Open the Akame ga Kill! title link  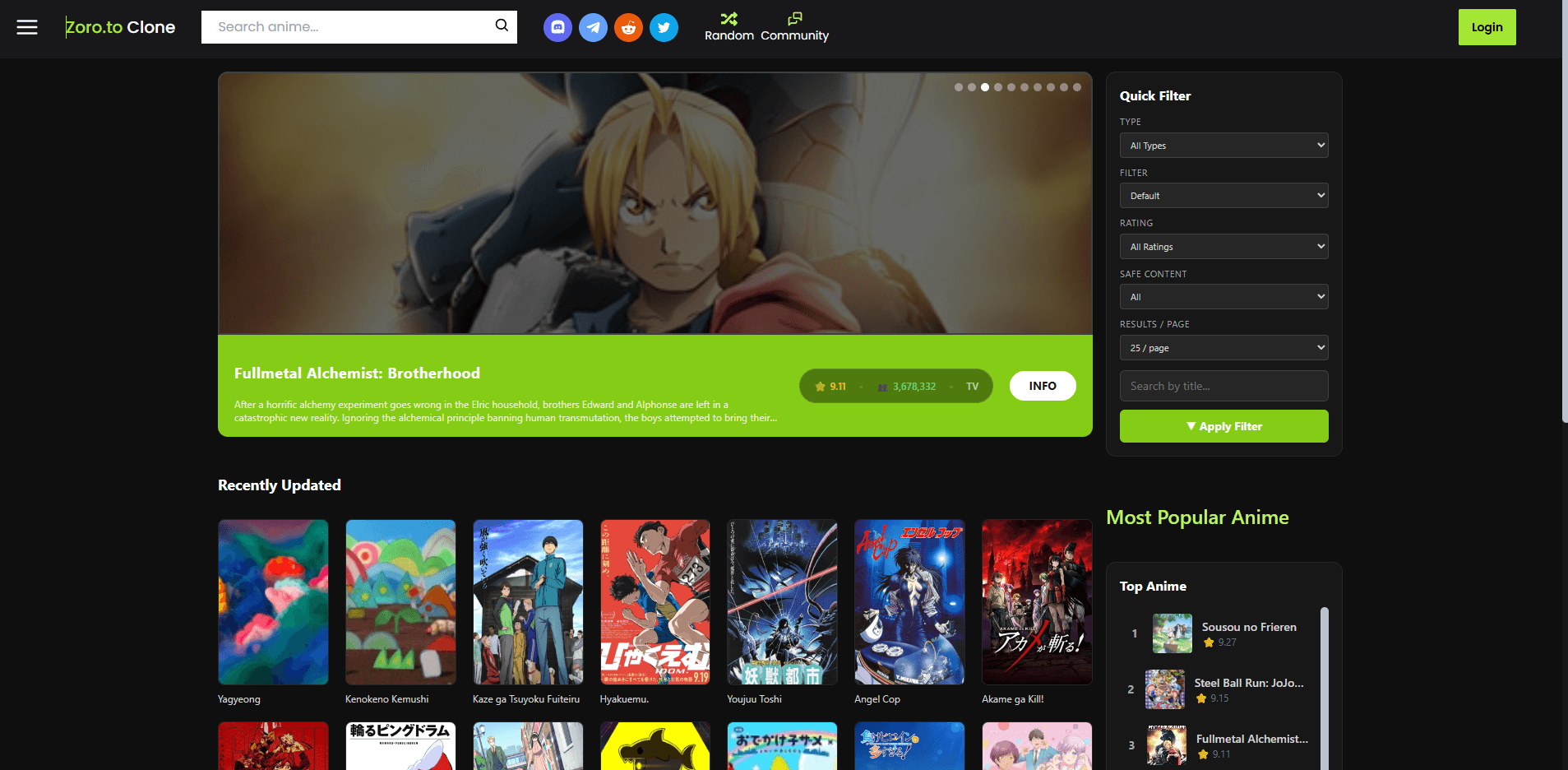[1013, 699]
